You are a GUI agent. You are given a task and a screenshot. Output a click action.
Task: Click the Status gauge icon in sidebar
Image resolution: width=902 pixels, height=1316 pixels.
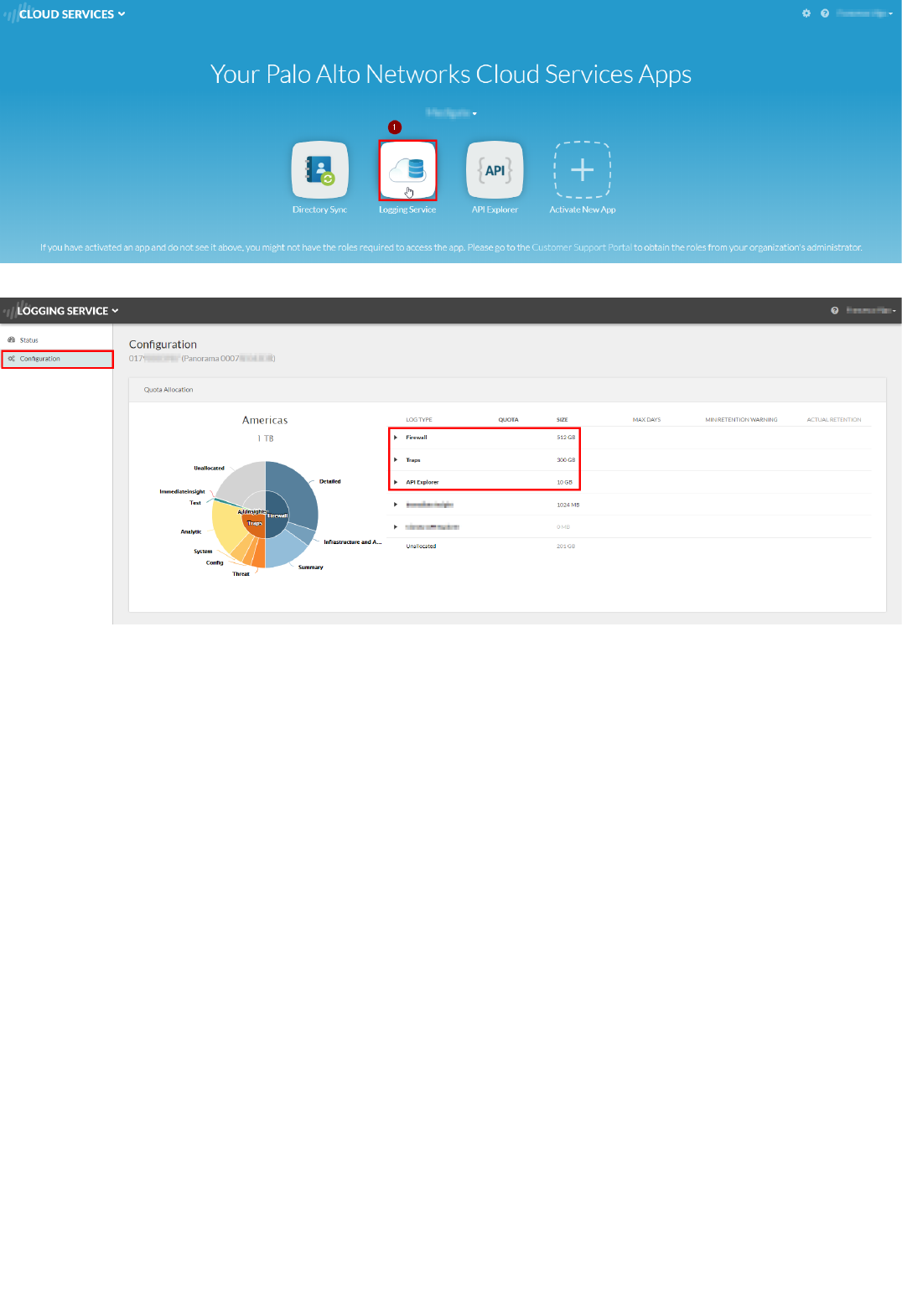[x=12, y=340]
